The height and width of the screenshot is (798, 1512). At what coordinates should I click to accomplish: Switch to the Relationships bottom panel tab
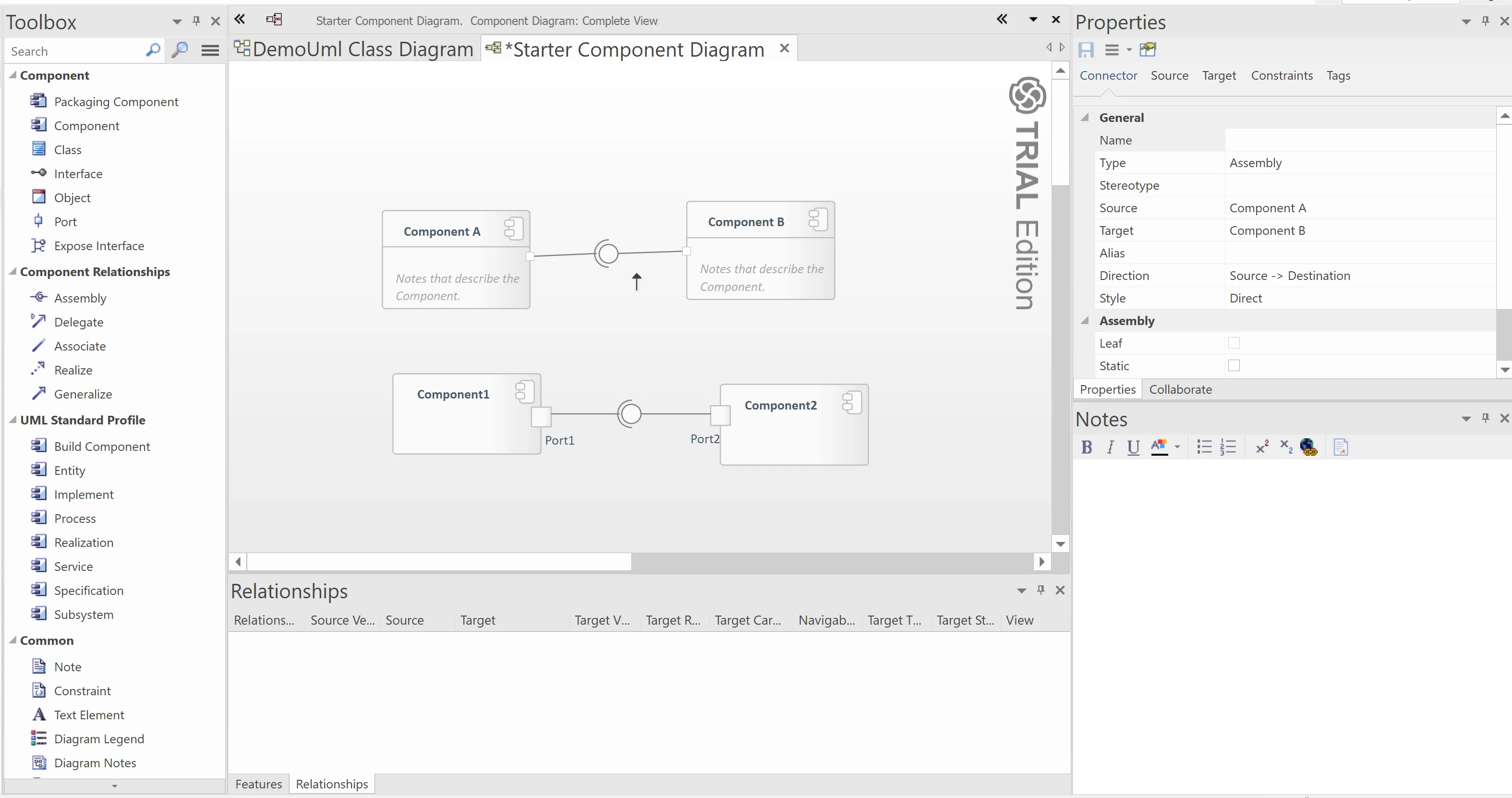[x=331, y=784]
